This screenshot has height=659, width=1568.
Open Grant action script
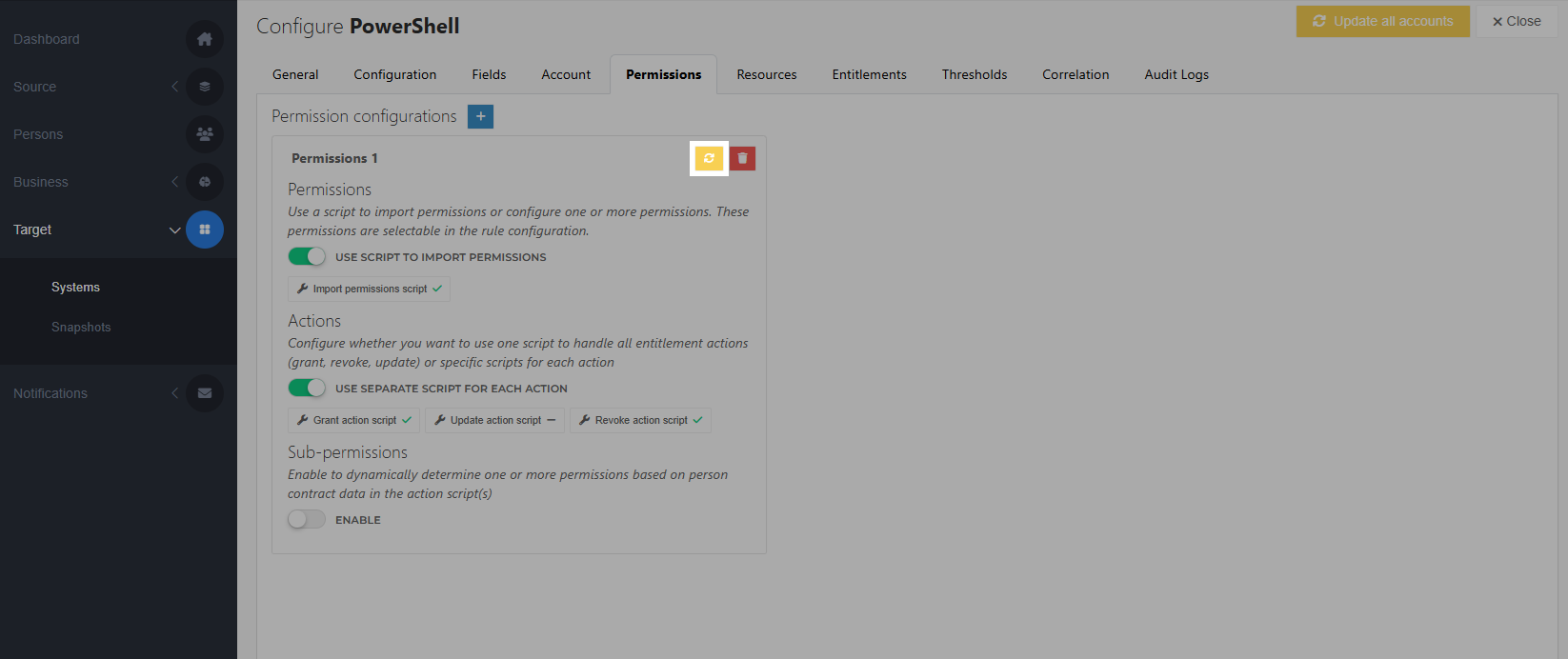pyautogui.click(x=354, y=420)
